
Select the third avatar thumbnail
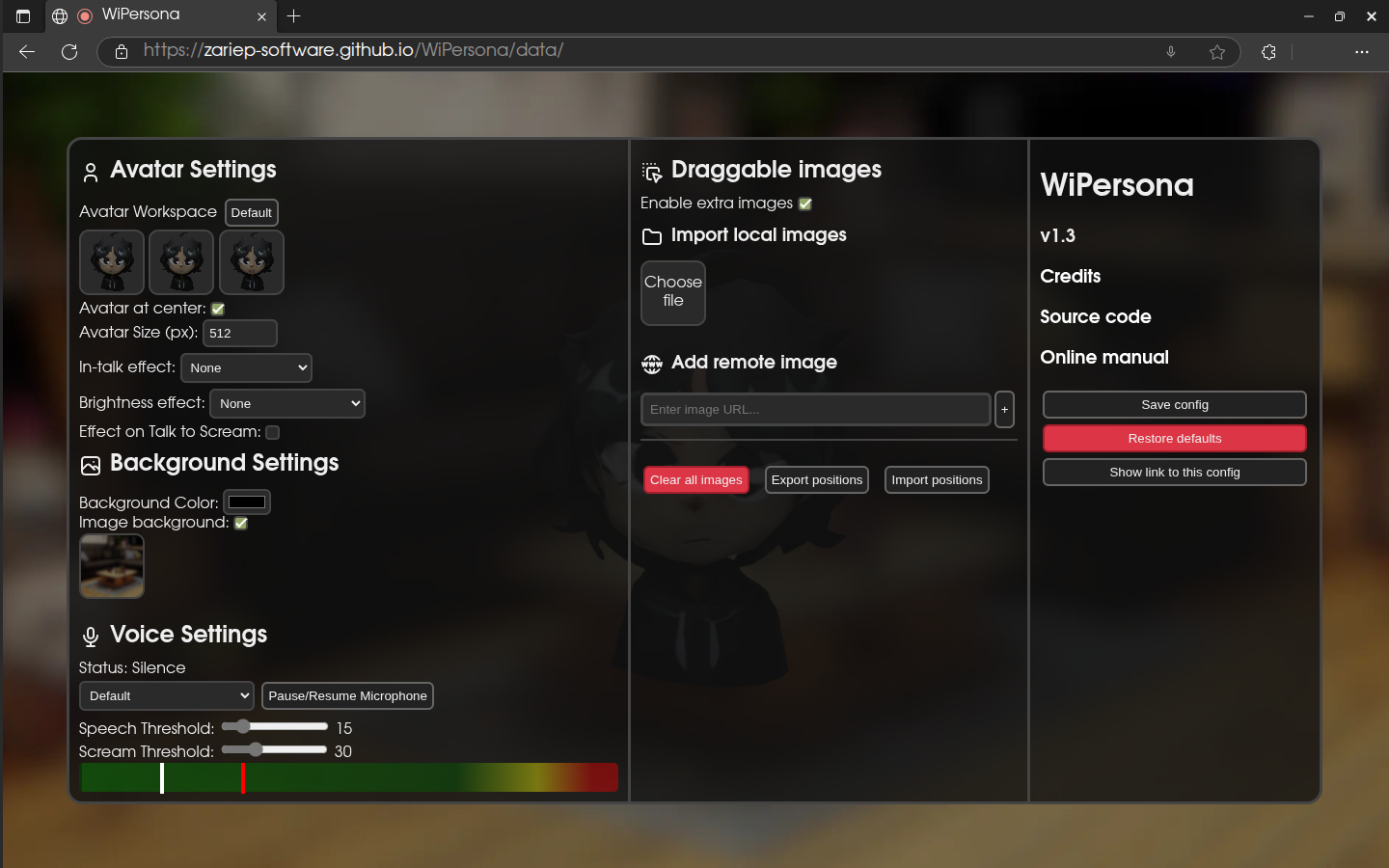point(252,261)
